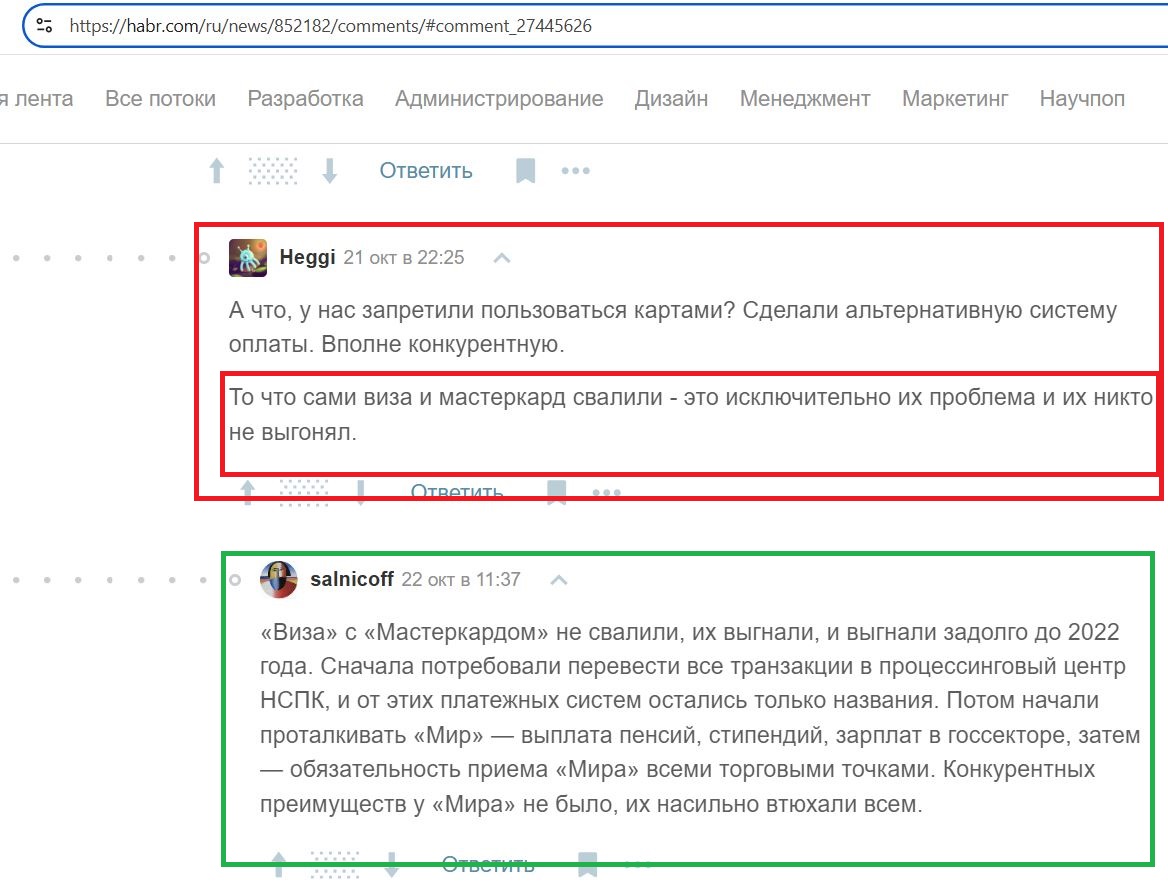Bookmark the comment above Heggi's
The height and width of the screenshot is (890, 1168).
pos(525,171)
